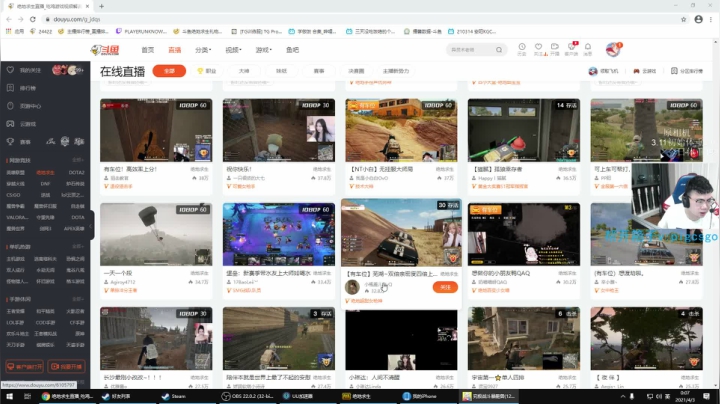The image size is (720, 404).
Task: Open the stream thumbnail titled 有车位！高效率上分！
Action: [156, 130]
